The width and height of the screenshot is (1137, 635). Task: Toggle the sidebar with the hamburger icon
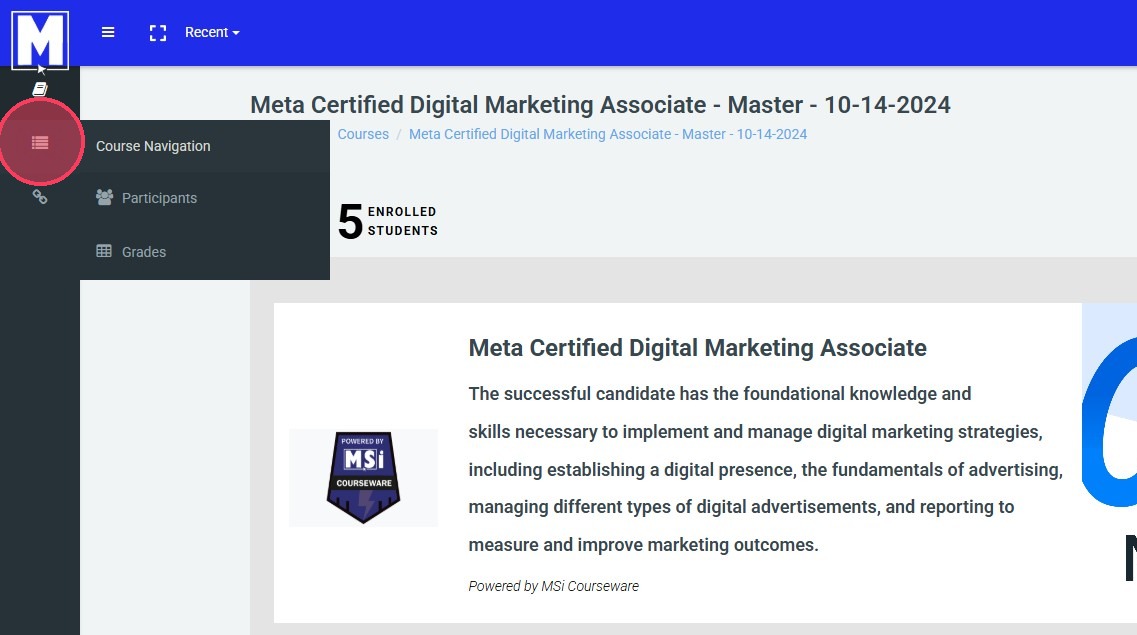coord(108,33)
